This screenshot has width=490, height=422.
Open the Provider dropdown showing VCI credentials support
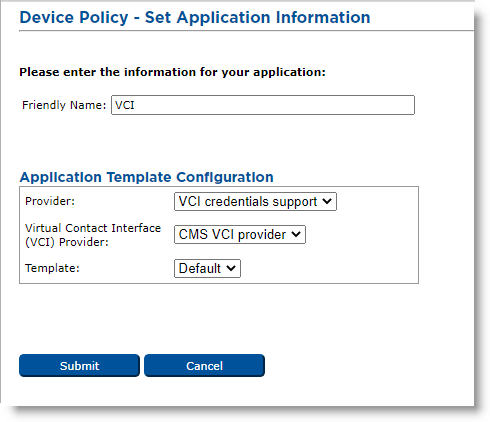click(255, 201)
